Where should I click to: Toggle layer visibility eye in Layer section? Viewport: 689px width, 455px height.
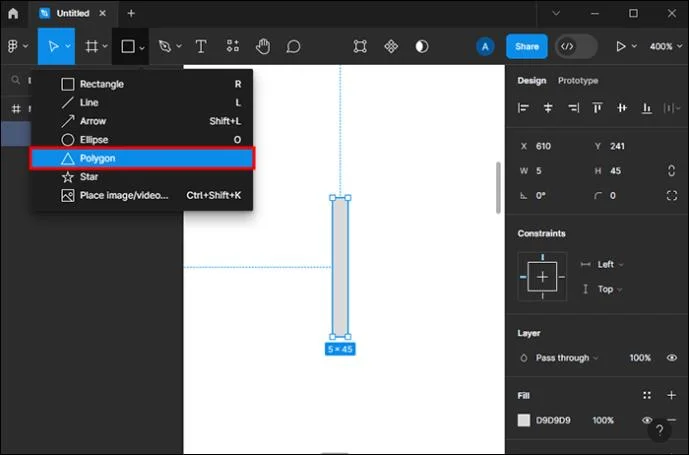[x=671, y=357]
